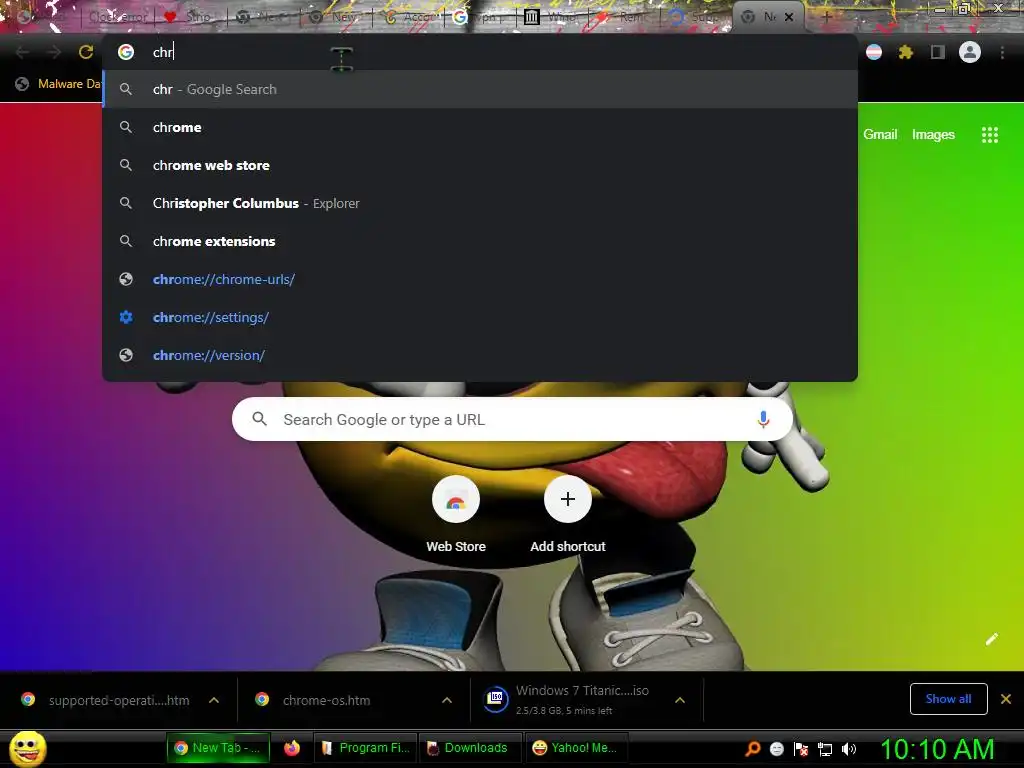1024x768 pixels.
Task: Select the 'chr - Google Search' suggestion
Action: coord(480,89)
